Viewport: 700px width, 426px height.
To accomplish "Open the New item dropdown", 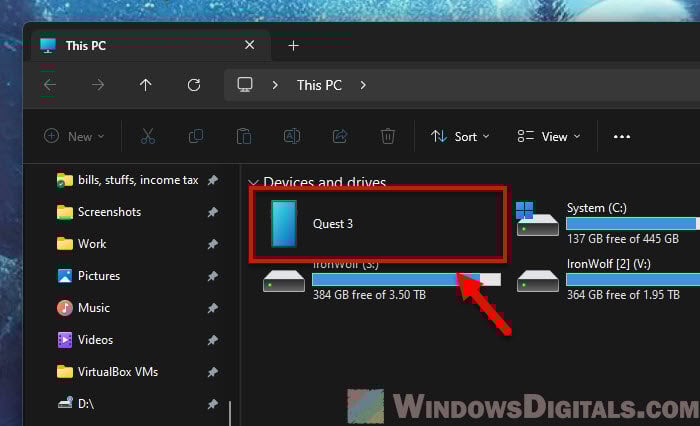I will point(74,136).
